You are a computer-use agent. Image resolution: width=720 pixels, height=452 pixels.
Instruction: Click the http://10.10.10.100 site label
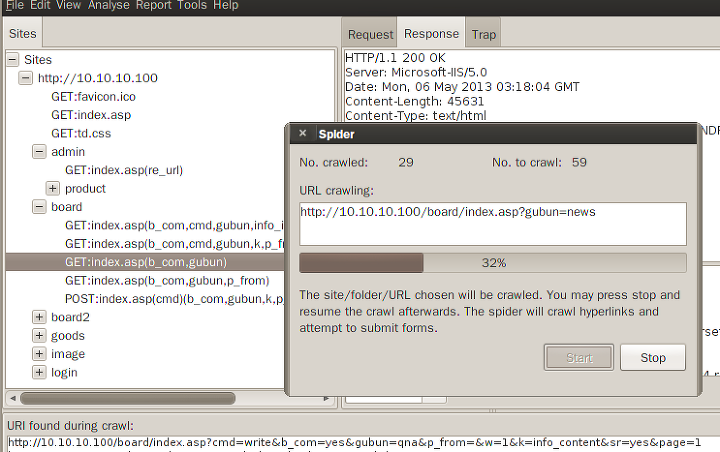pyautogui.click(x=98, y=78)
